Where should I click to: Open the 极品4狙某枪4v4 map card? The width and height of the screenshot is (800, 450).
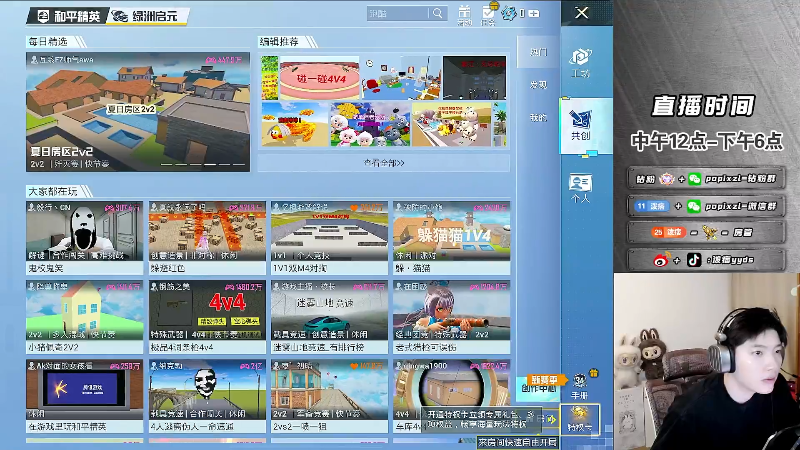(207, 317)
